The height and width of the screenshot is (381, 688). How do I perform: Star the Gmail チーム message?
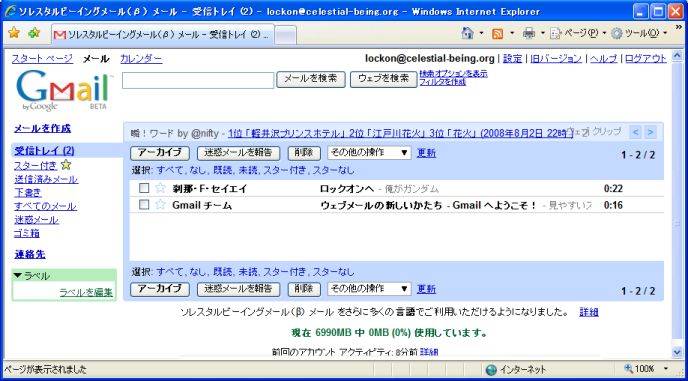click(161, 205)
